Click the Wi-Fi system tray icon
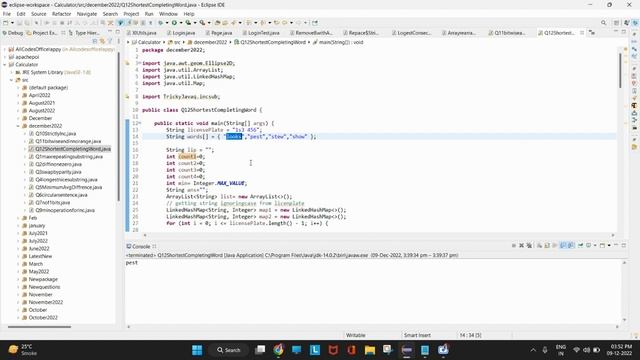Screen dimensions: 640x360 tap(576, 350)
